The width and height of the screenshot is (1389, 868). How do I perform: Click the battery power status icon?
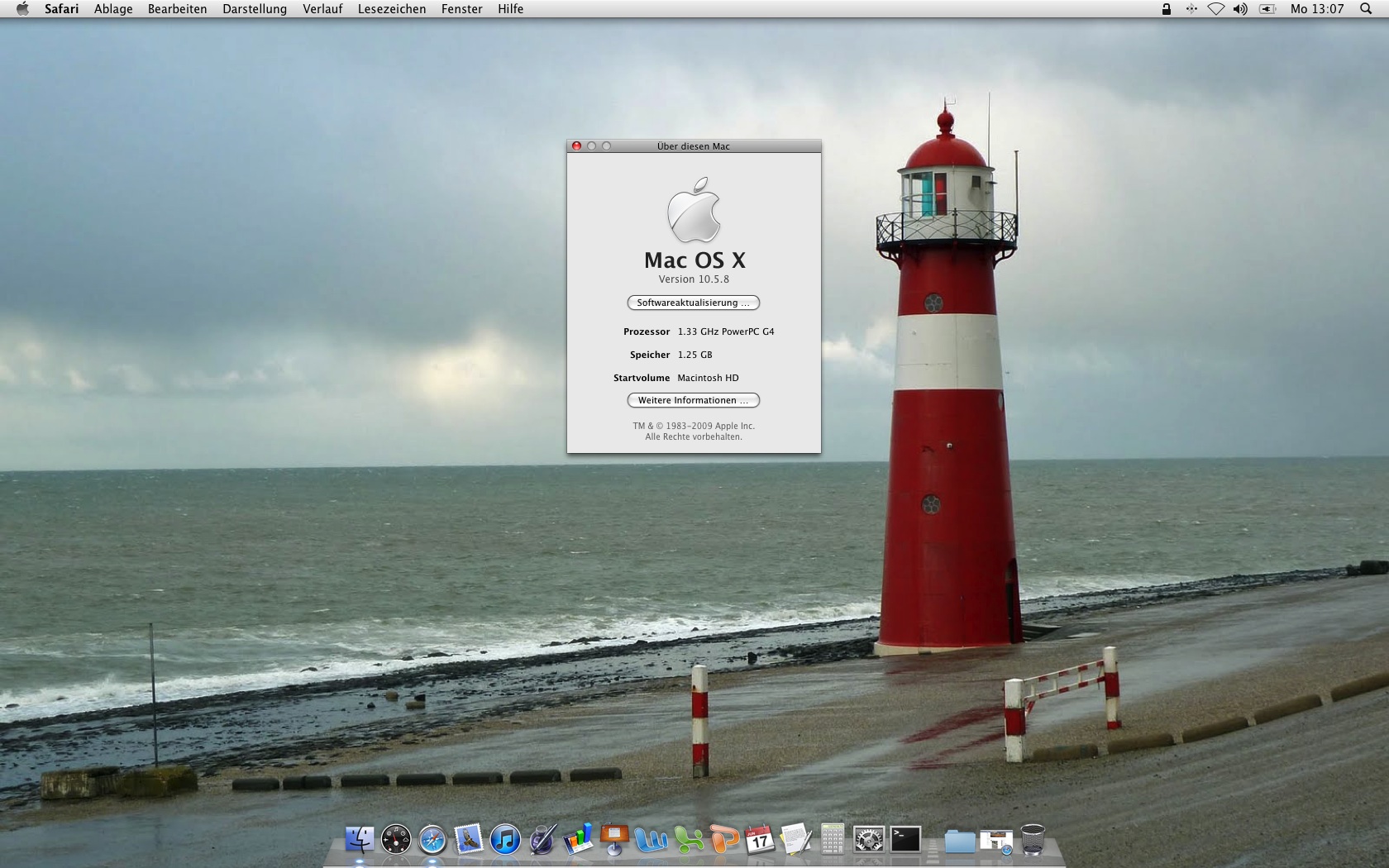pyautogui.click(x=1267, y=9)
